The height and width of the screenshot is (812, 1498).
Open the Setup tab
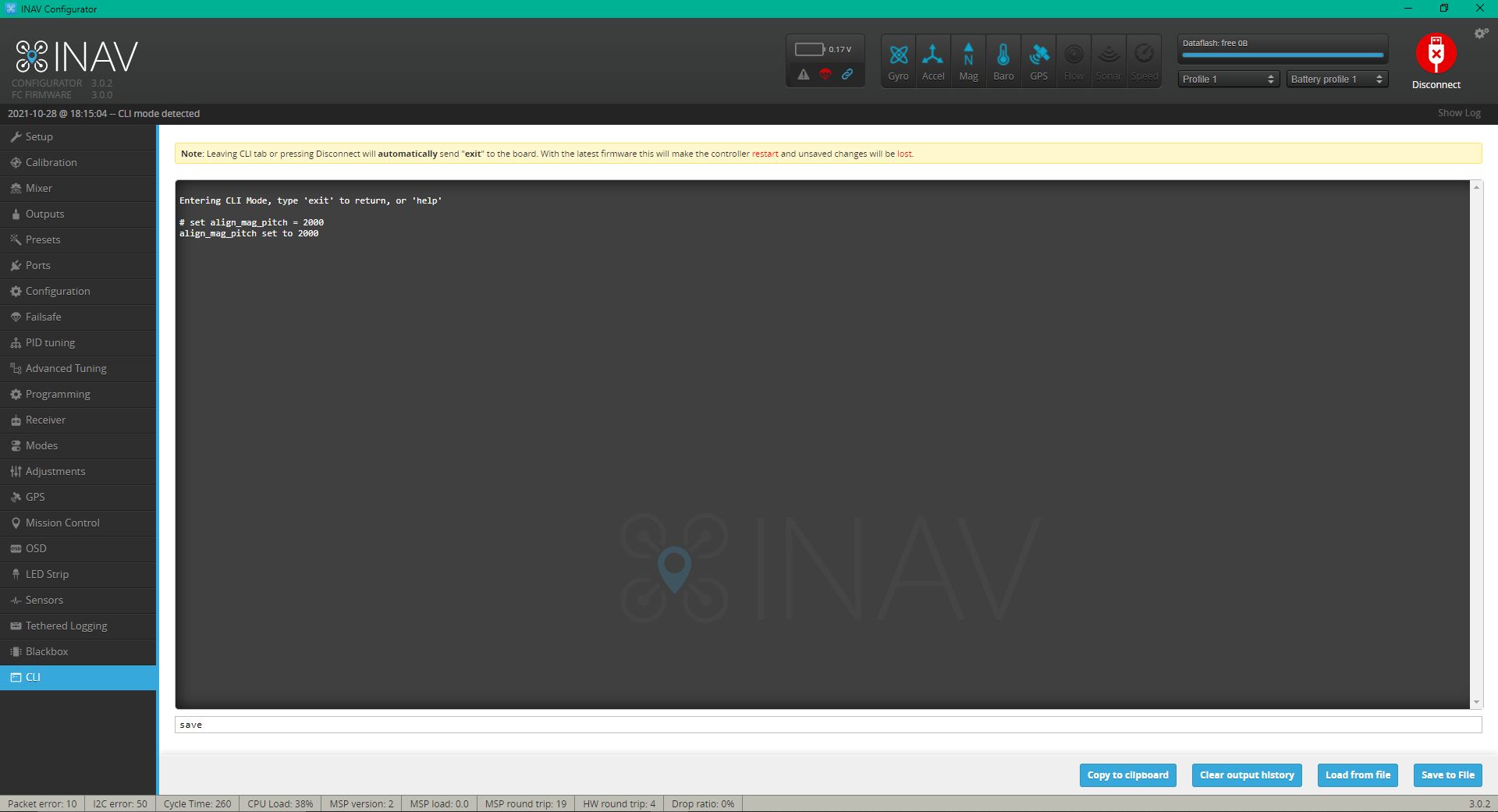(78, 137)
